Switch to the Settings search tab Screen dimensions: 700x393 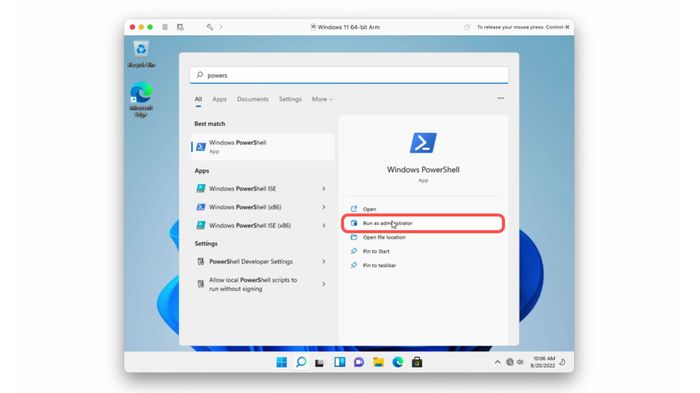click(290, 99)
